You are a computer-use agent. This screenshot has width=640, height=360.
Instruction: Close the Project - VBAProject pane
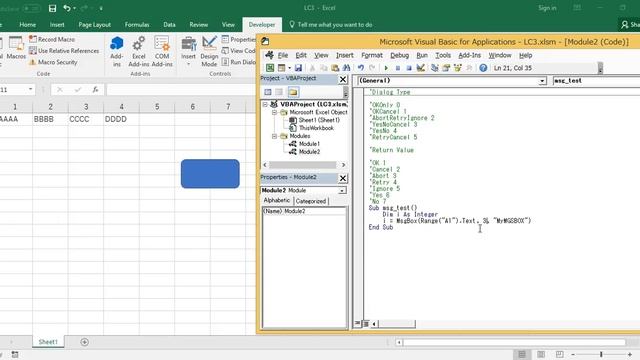(x=343, y=79)
